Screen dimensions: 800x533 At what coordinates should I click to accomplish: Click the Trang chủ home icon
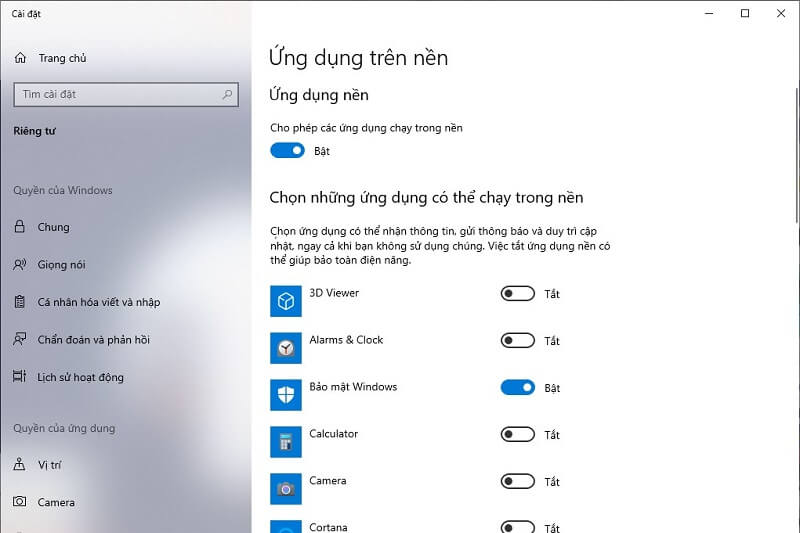[21, 58]
